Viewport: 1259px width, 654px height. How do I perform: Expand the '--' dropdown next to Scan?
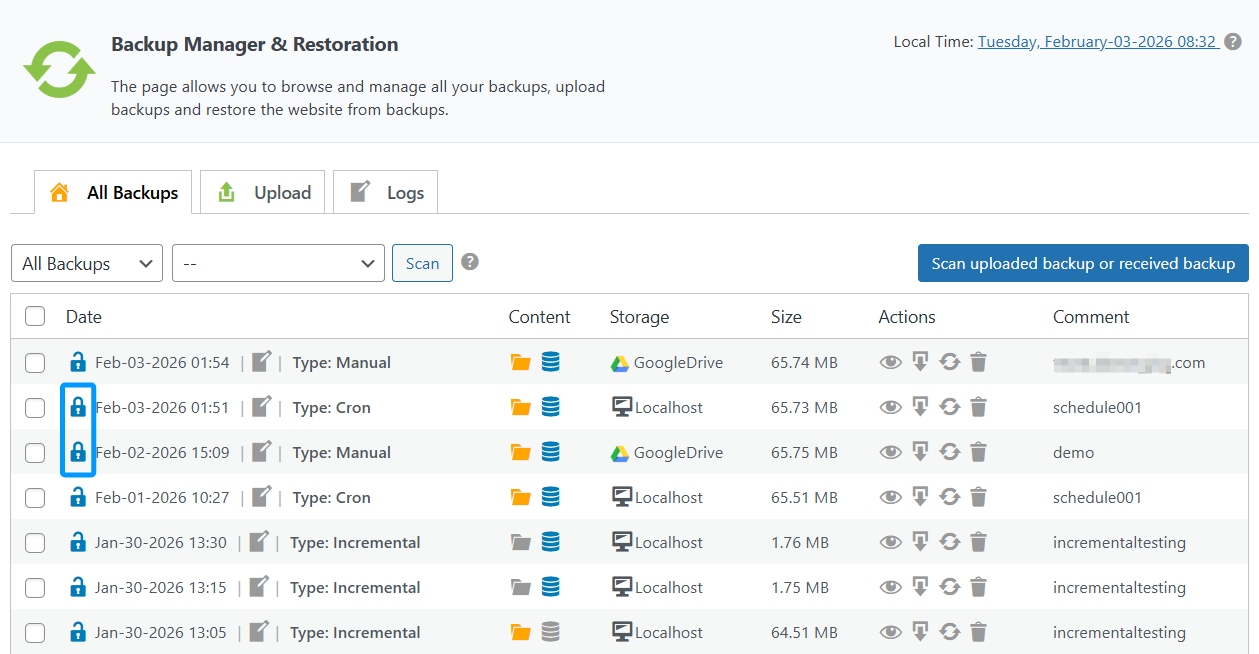[x=278, y=263]
